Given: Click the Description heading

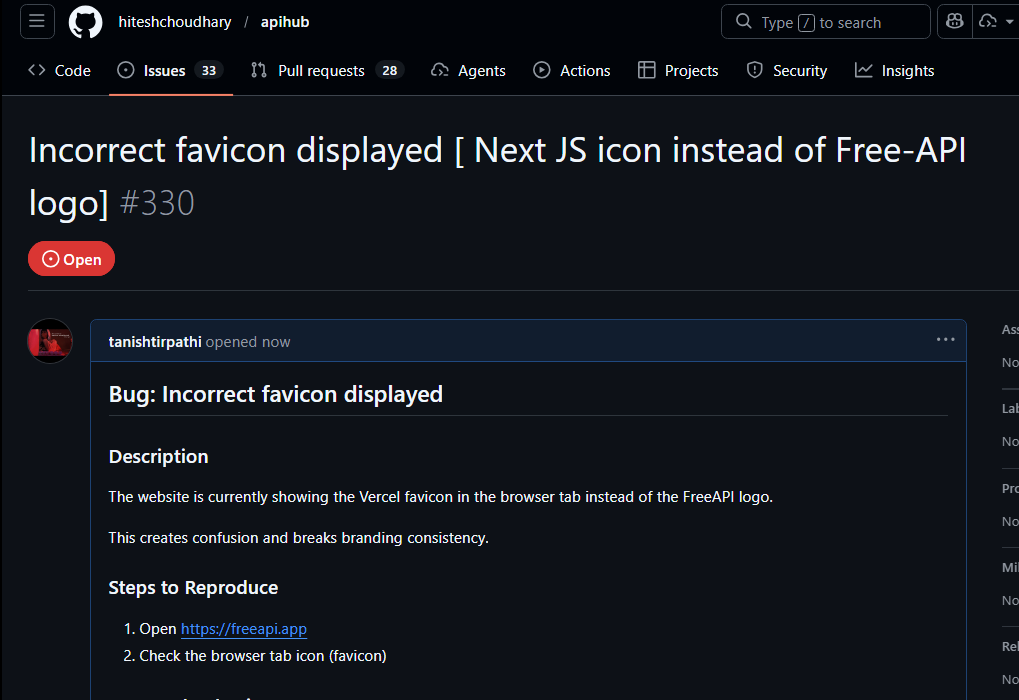Looking at the screenshot, I should tap(159, 457).
